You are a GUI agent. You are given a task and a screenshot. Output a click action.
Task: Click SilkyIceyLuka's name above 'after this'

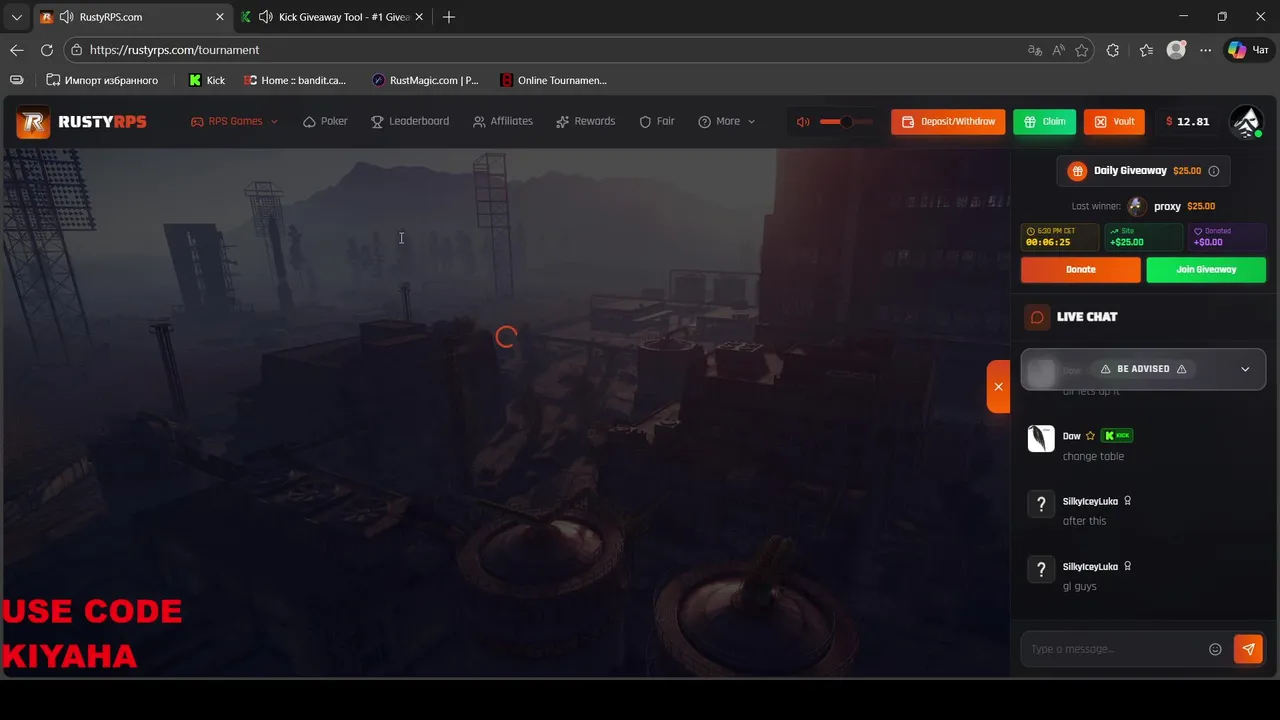tap(1090, 501)
